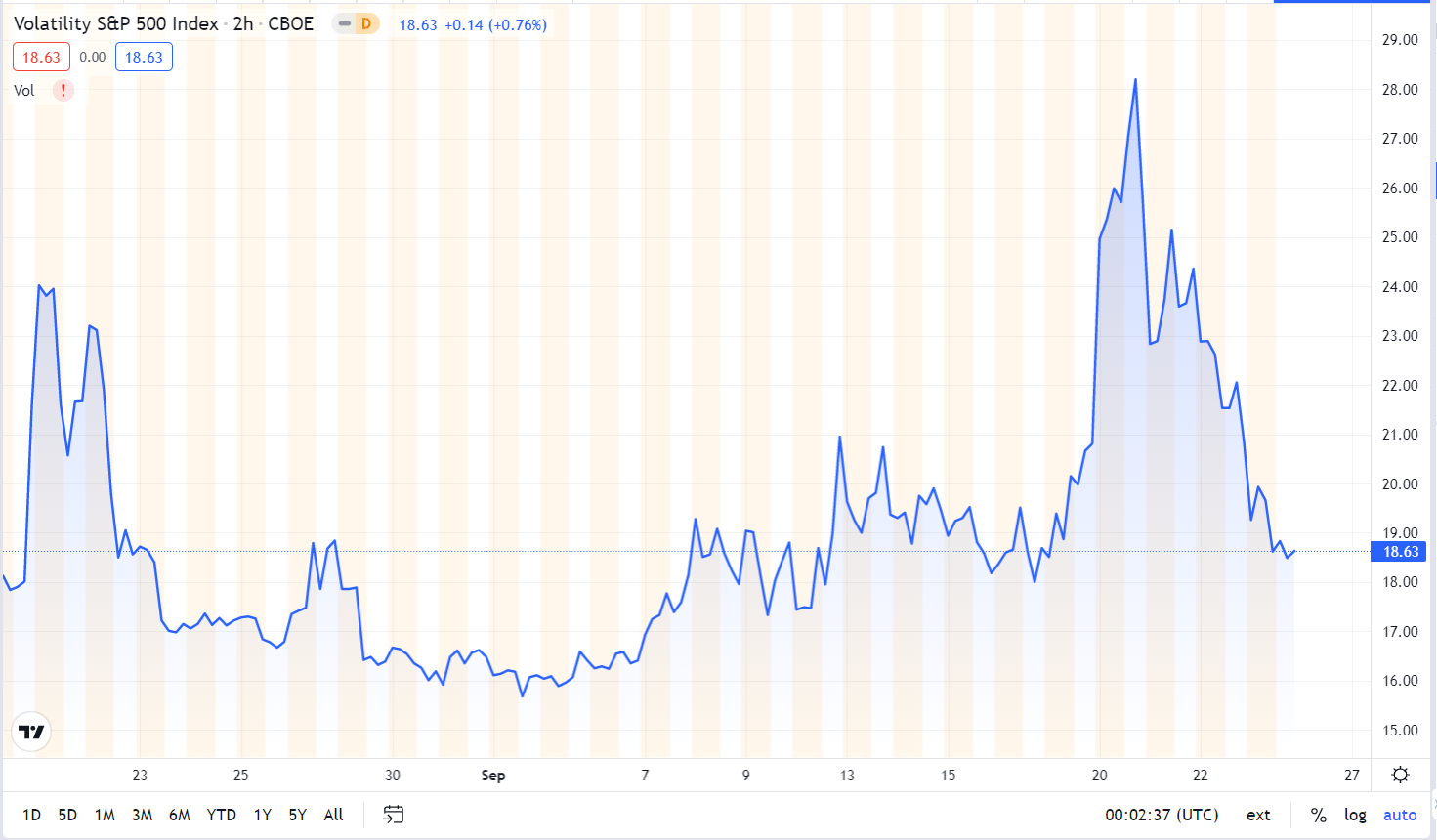Click the 28.00 price axis label

tap(1400, 90)
